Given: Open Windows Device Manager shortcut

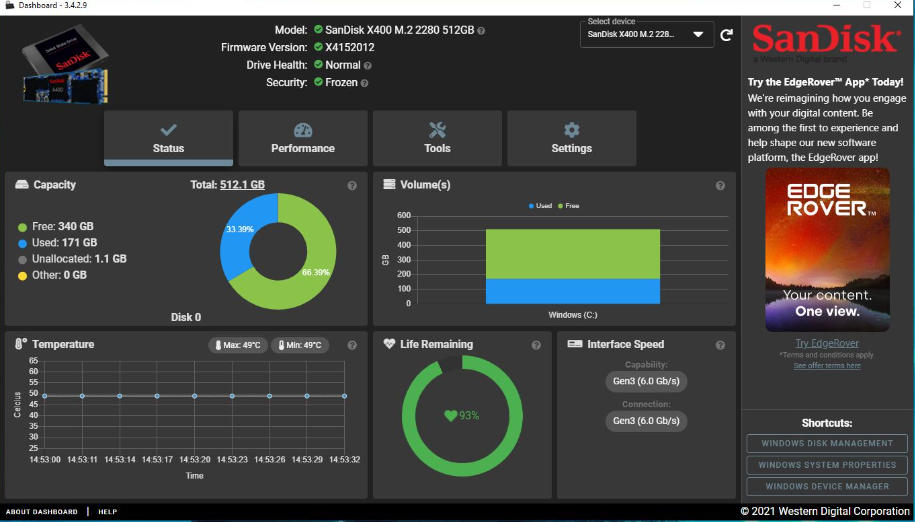Looking at the screenshot, I should 826,486.
